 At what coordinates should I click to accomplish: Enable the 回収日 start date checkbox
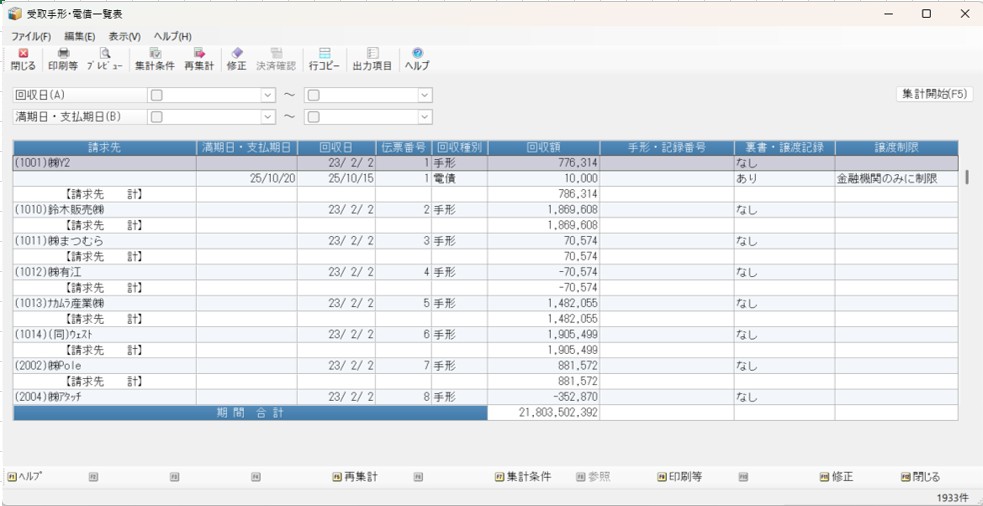click(156, 95)
